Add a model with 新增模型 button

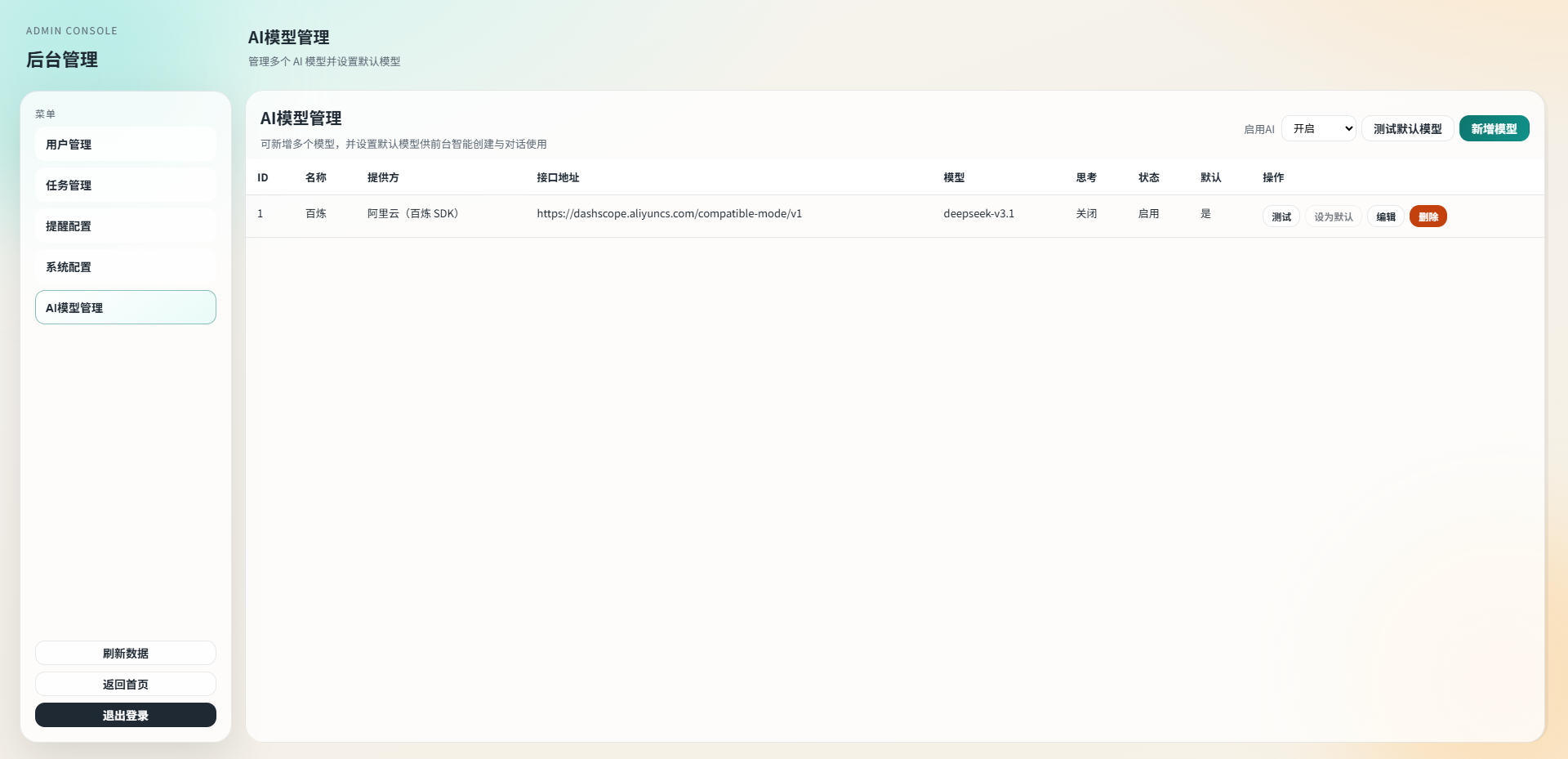(1493, 129)
